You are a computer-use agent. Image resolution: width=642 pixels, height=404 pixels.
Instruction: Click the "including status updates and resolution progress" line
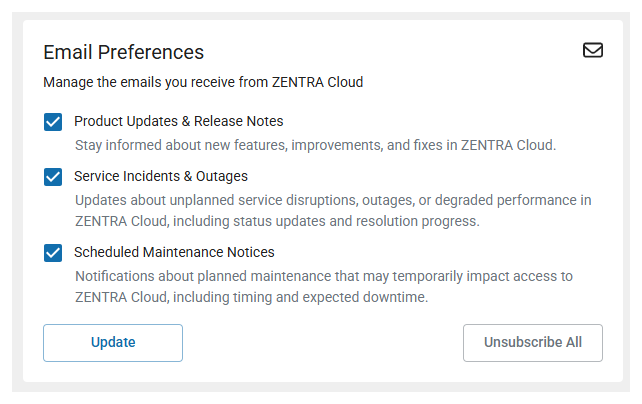click(277, 221)
